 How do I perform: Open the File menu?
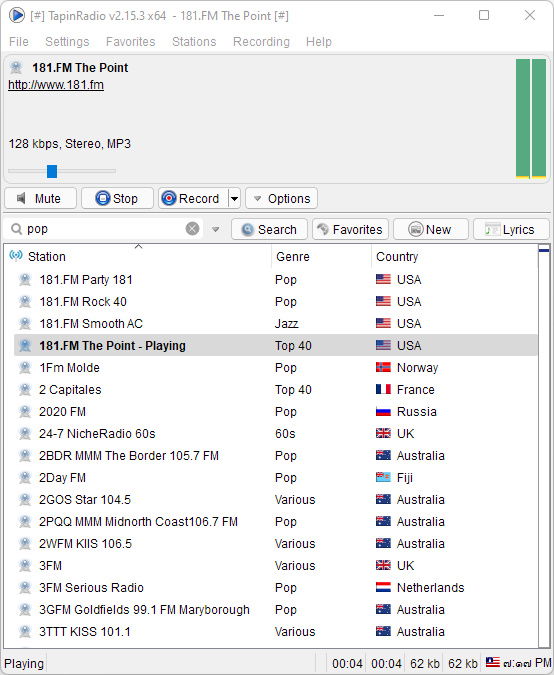point(19,42)
